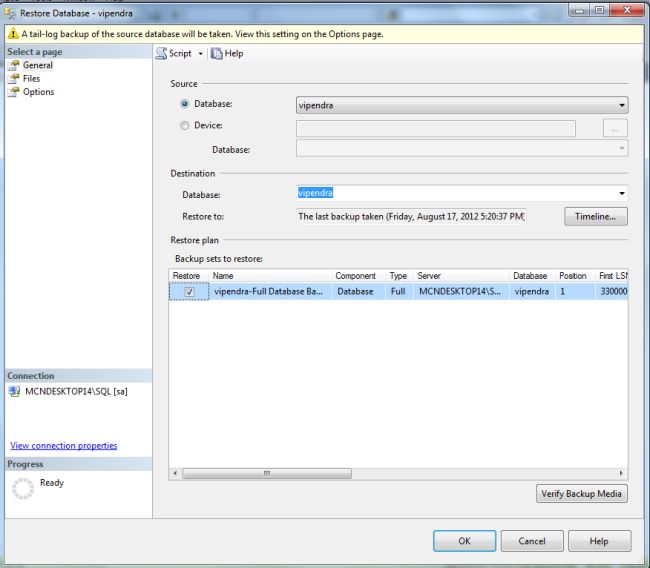Open the Timeline dialog
This screenshot has width=650, height=568.
[596, 216]
